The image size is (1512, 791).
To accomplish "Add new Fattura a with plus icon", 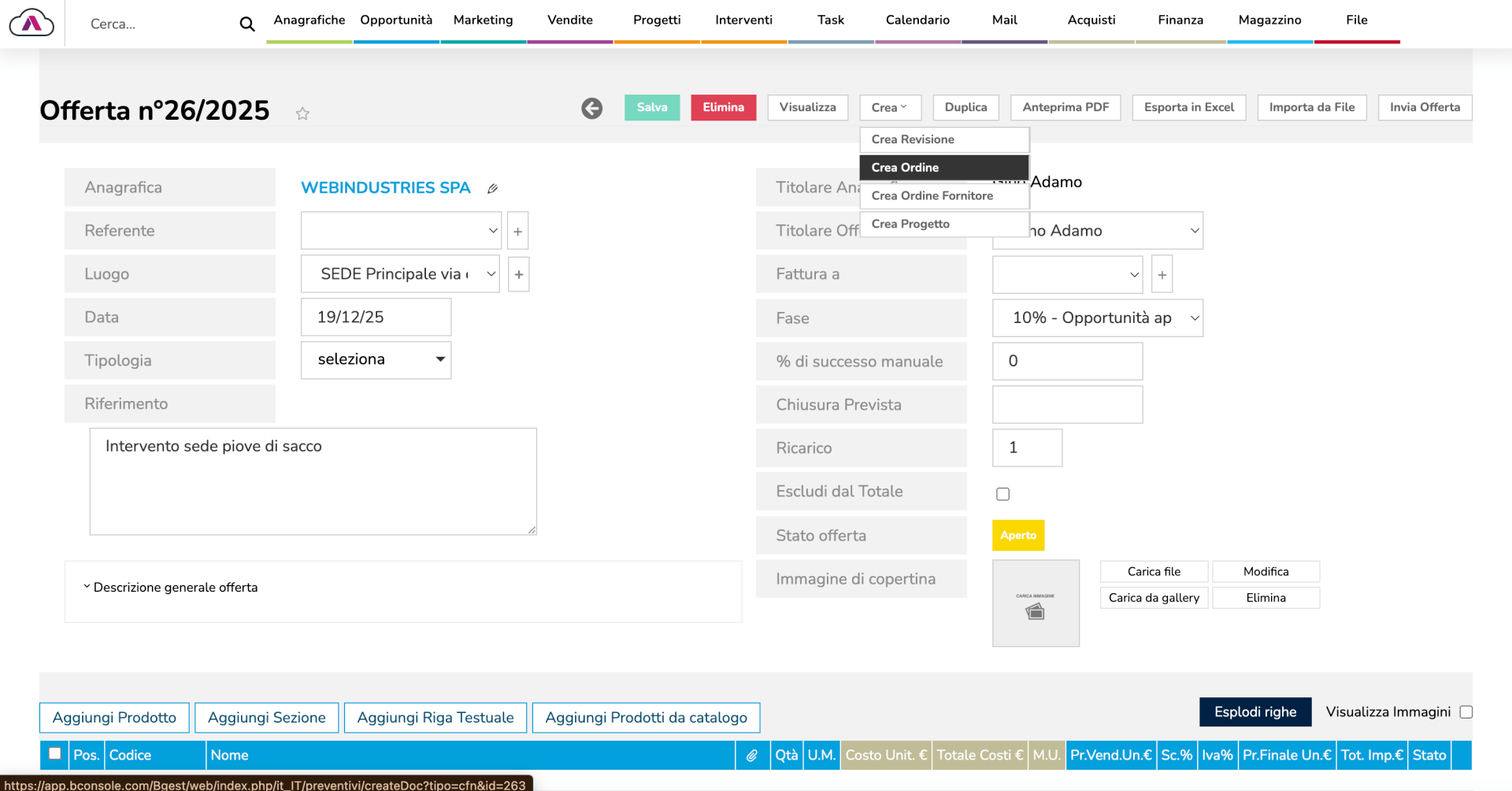I will point(1162,275).
